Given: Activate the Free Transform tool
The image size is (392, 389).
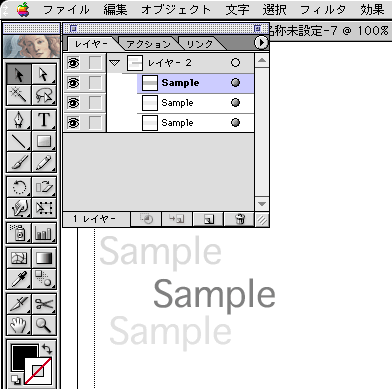Looking at the screenshot, I should coord(44,208).
